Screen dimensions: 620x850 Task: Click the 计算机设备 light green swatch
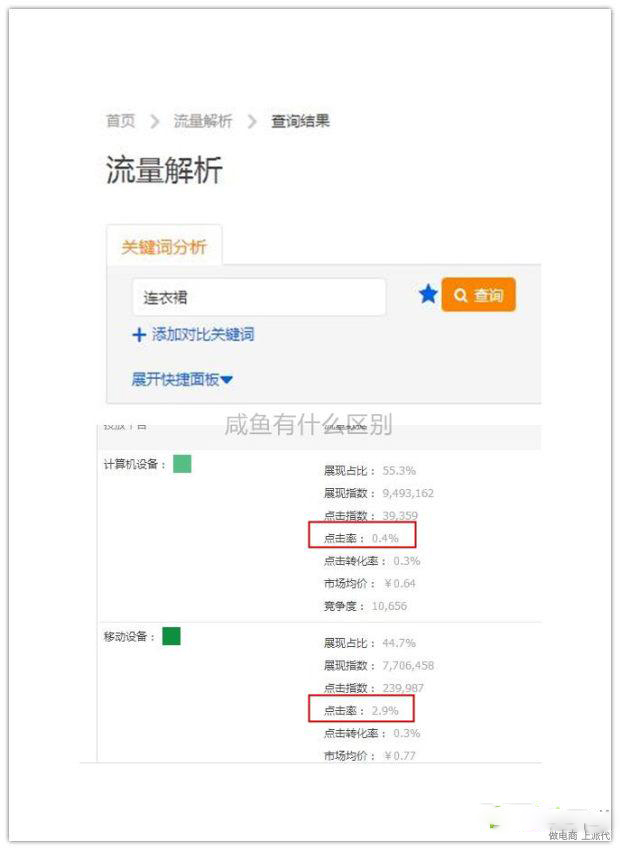(182, 464)
